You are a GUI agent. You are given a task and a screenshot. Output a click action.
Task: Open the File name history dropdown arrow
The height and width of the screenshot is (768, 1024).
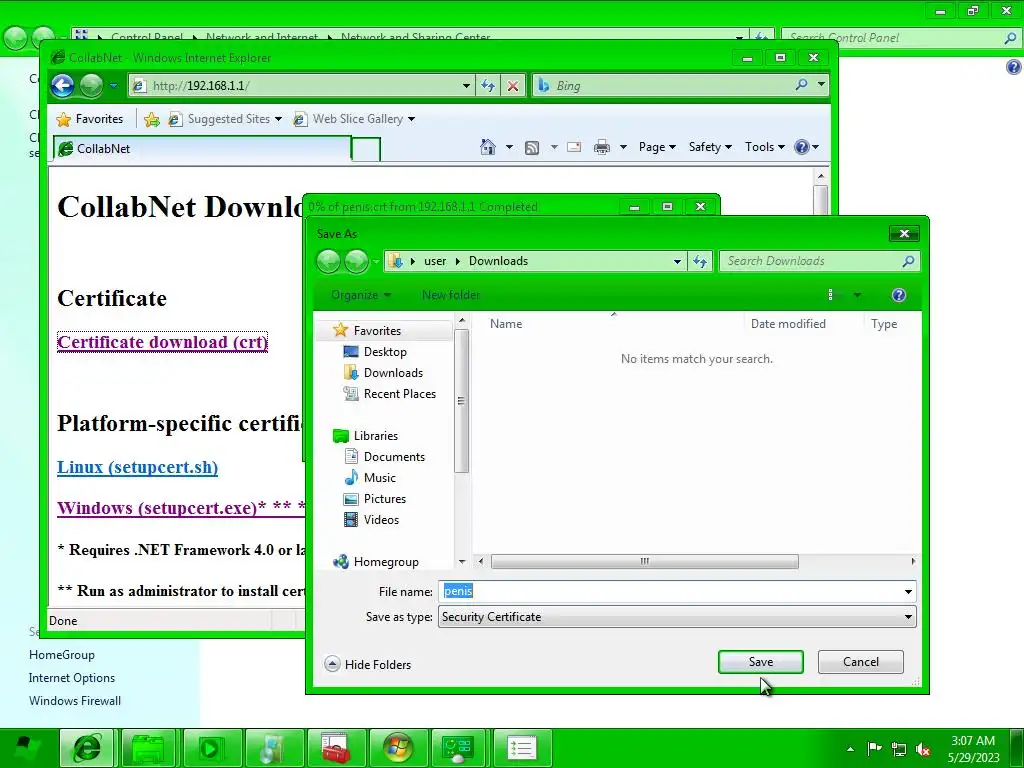pos(908,592)
